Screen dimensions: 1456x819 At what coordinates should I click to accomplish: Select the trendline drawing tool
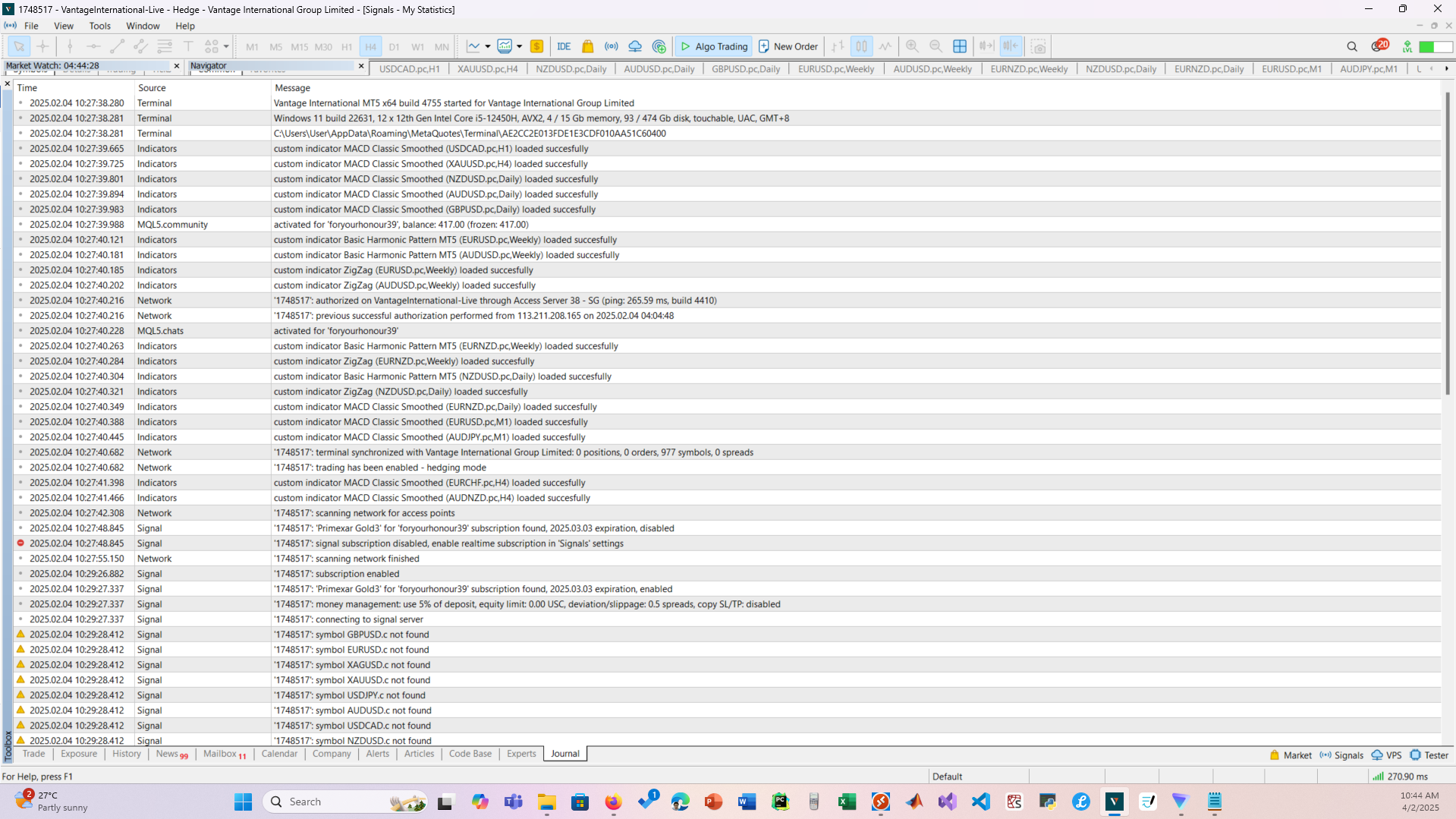[x=117, y=46]
